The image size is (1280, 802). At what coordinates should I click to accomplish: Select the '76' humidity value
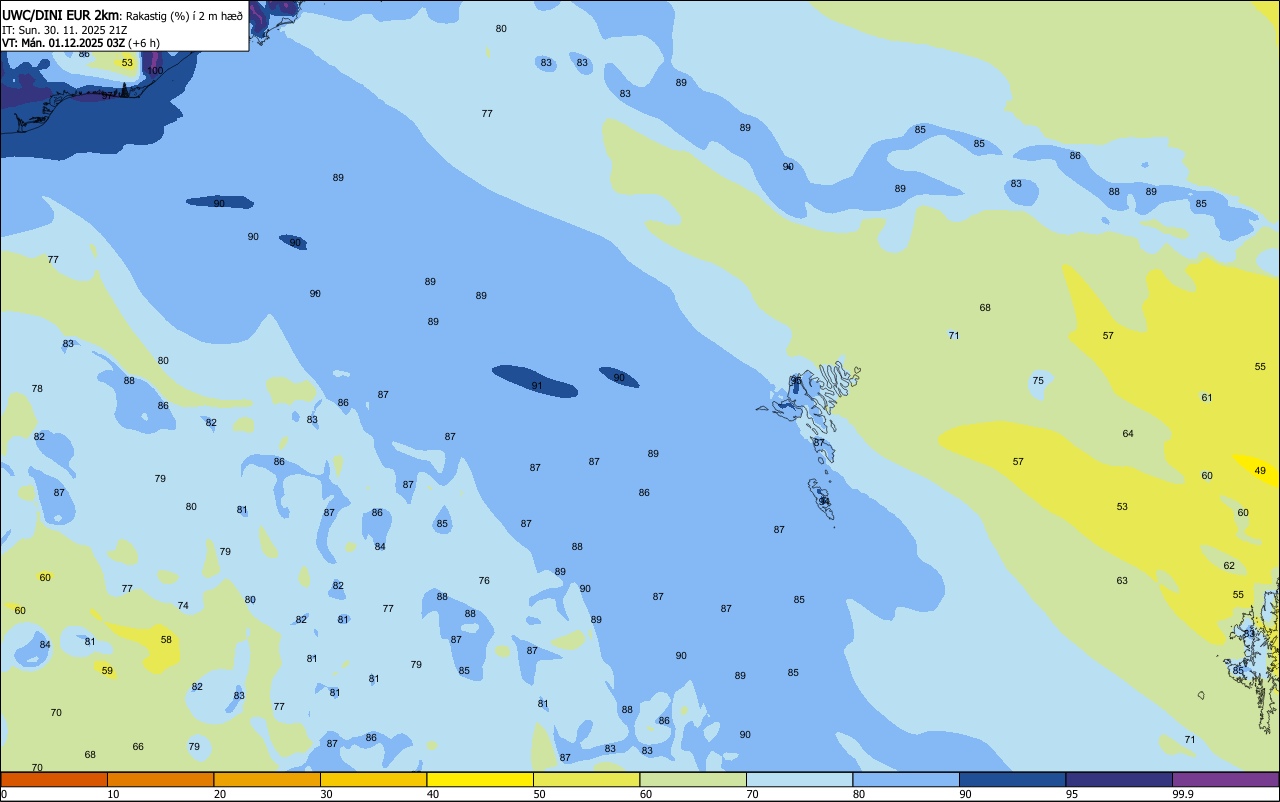[484, 581]
